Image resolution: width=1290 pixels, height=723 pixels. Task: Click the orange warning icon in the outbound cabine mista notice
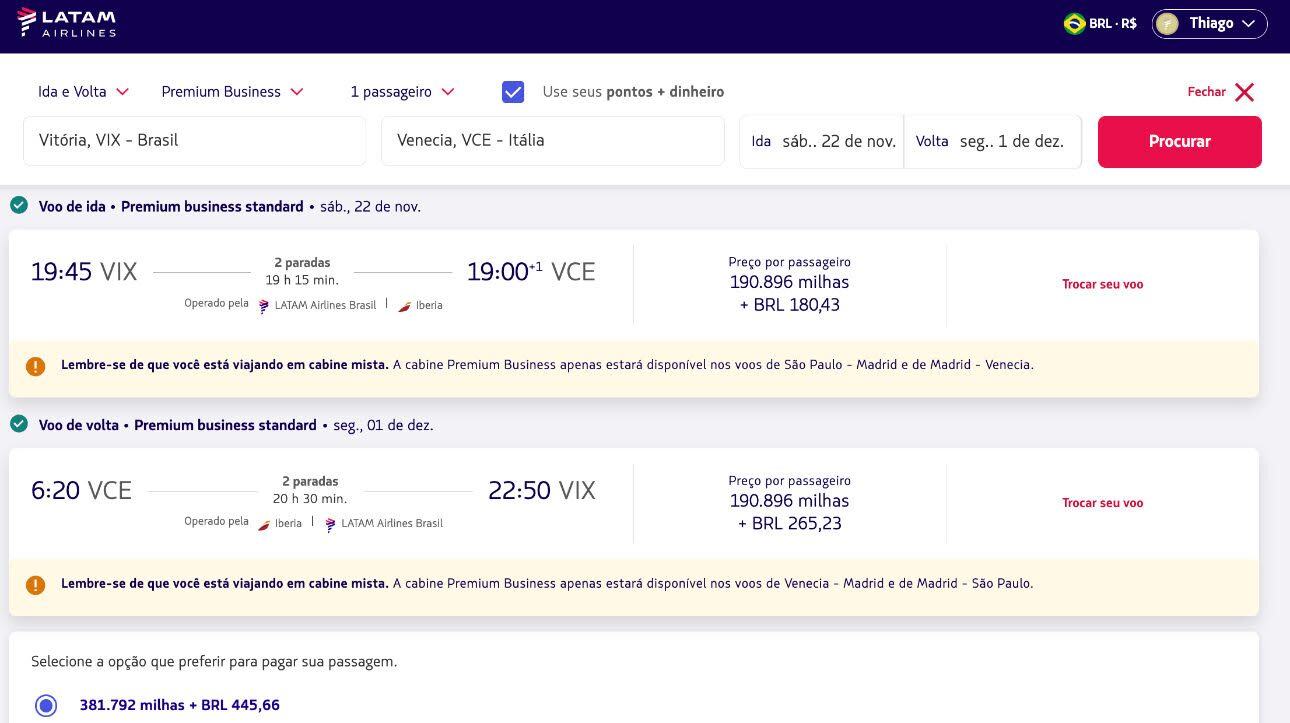(x=36, y=366)
